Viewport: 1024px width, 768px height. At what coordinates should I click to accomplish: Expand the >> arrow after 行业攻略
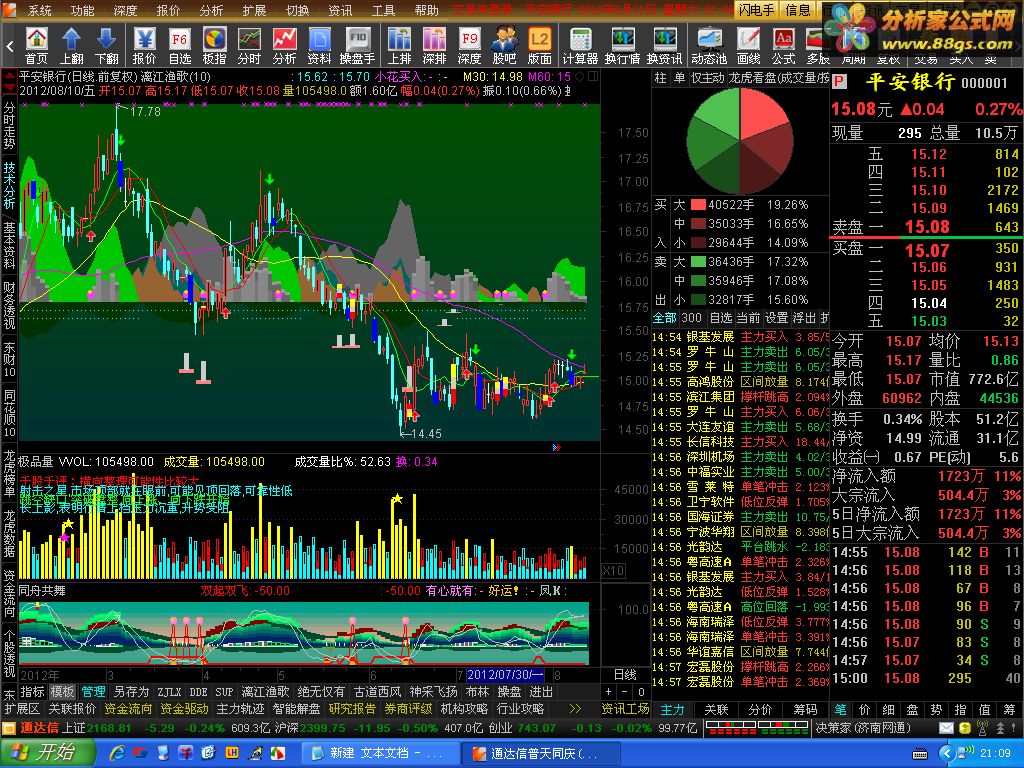575,709
